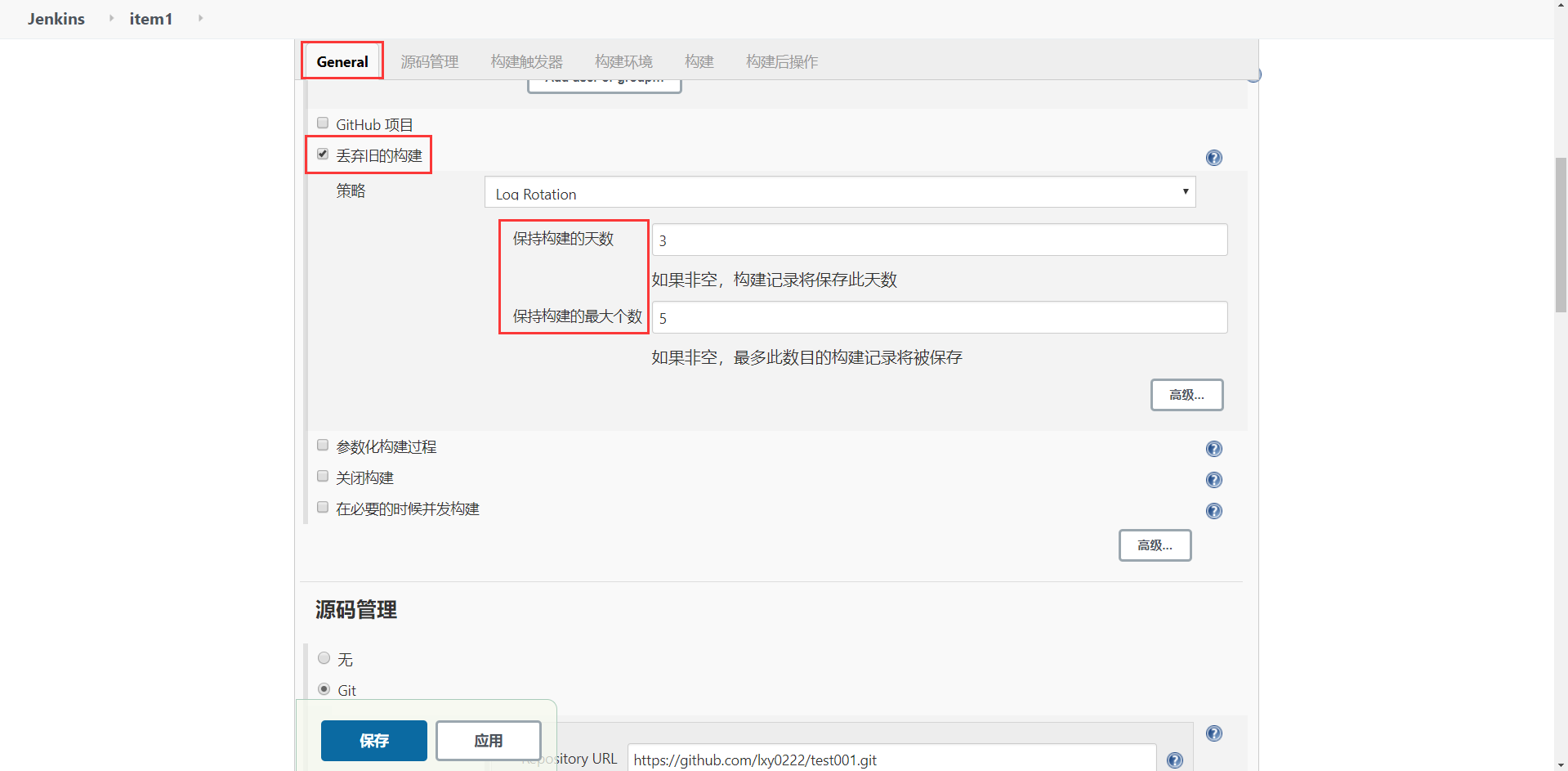The image size is (1568, 771).
Task: Open the Log Rotation strategy dropdown
Action: pos(840,192)
